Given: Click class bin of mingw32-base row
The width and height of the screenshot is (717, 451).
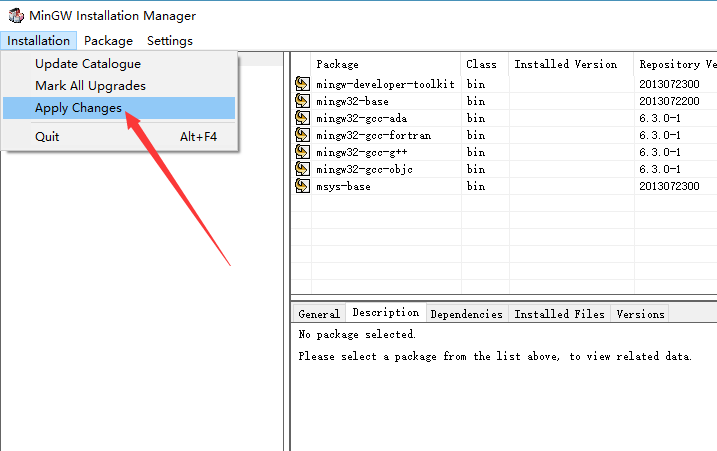Looking at the screenshot, I should pyautogui.click(x=476, y=101).
